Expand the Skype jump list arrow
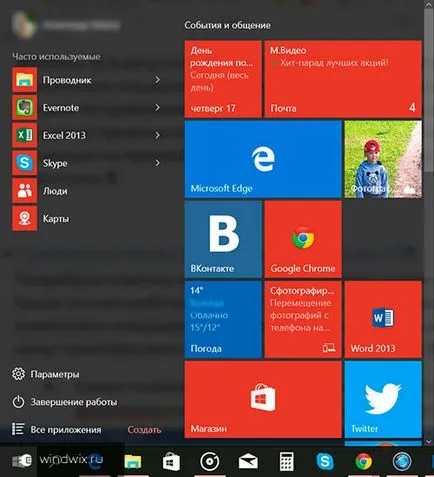Image resolution: width=434 pixels, height=477 pixels. 157,163
